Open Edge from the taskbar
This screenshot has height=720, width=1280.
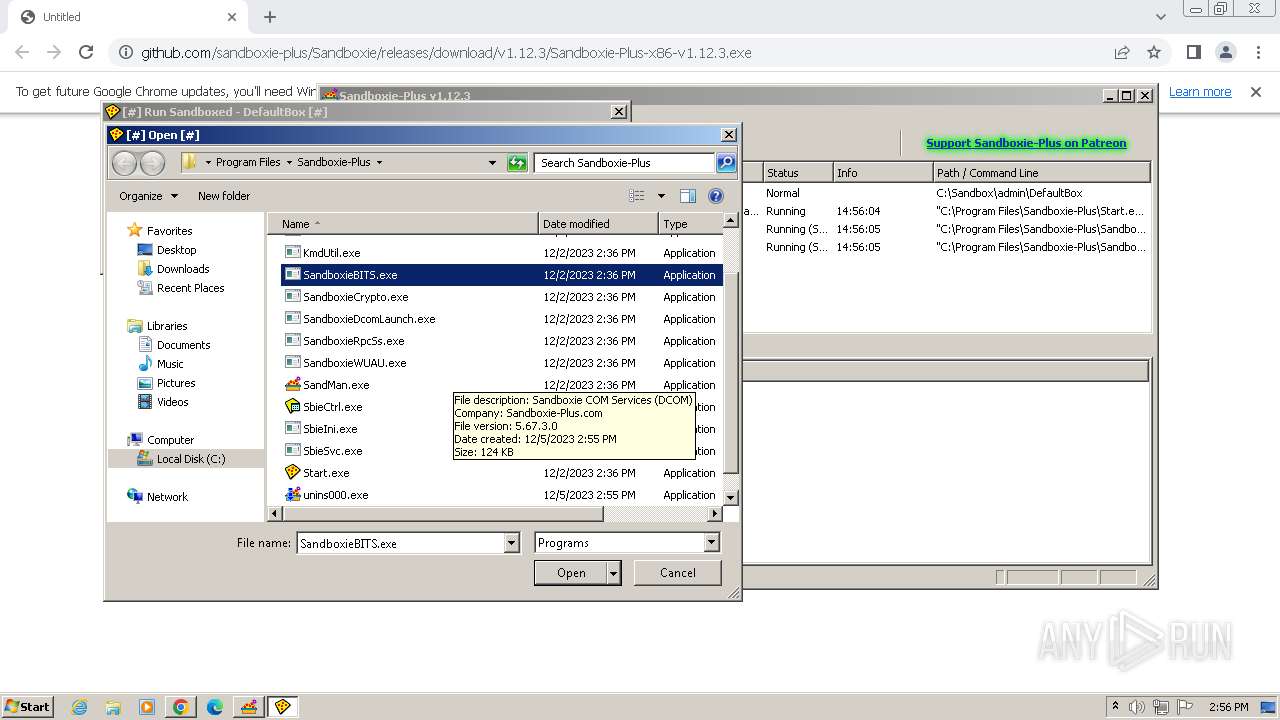215,707
